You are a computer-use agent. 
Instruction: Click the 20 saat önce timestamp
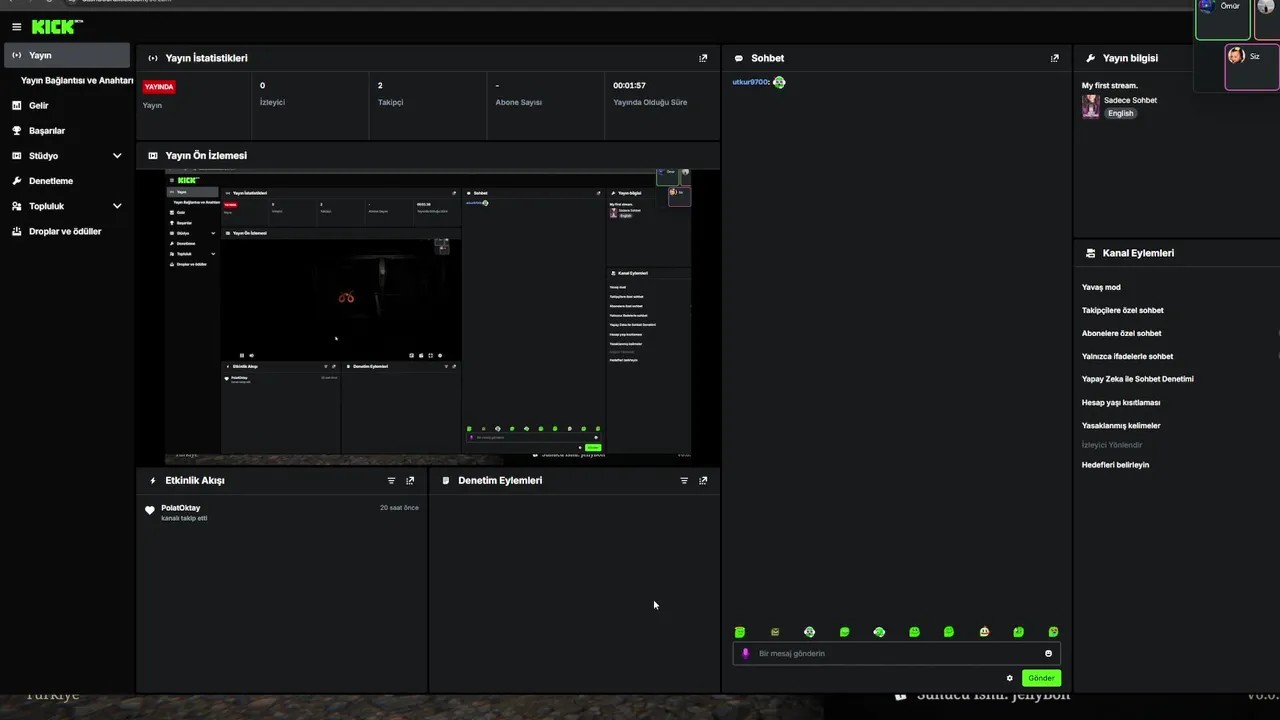399,508
